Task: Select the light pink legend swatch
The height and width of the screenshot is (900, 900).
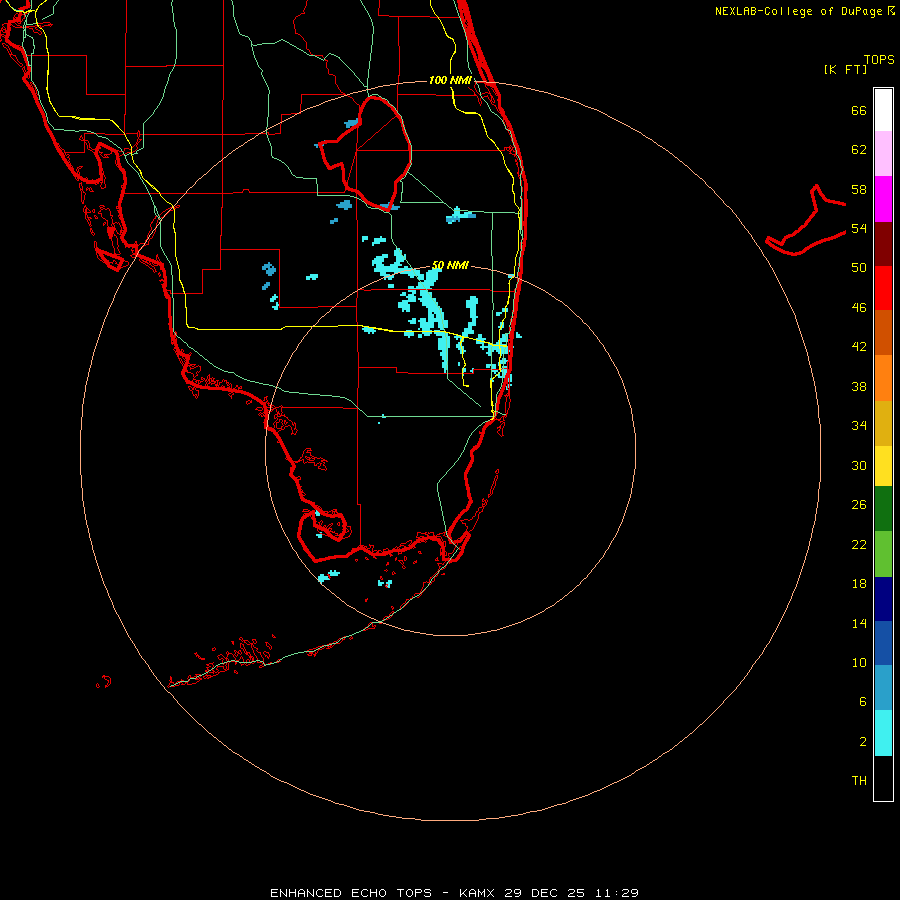Action: click(883, 154)
